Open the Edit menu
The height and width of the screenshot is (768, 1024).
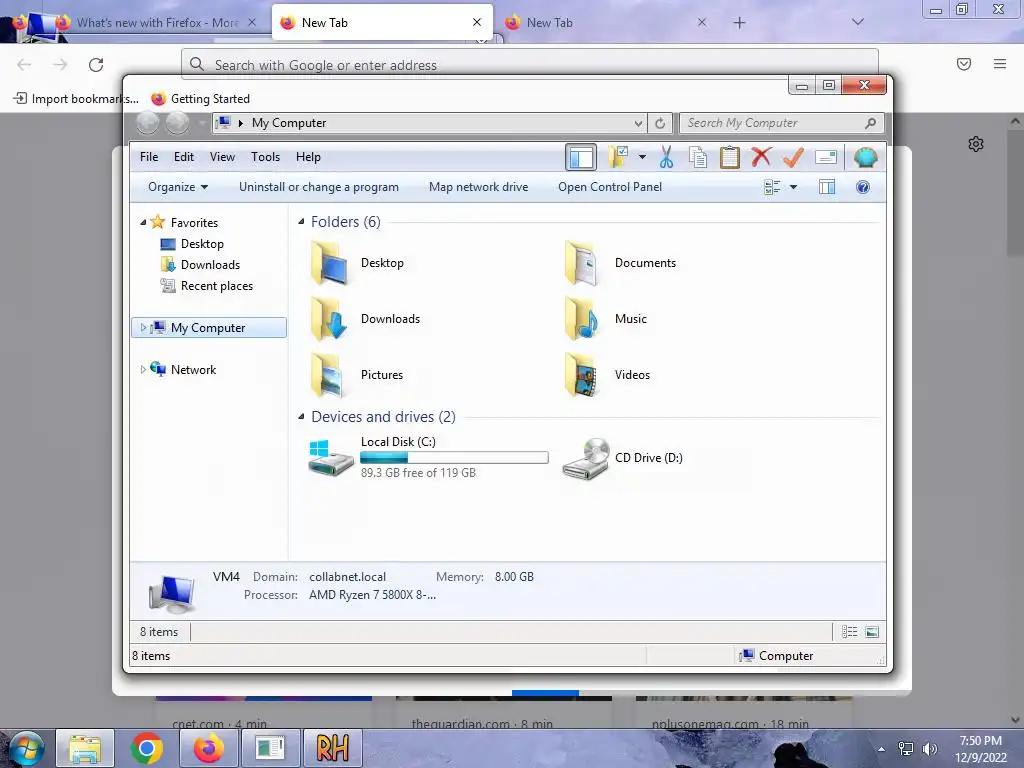[184, 157]
